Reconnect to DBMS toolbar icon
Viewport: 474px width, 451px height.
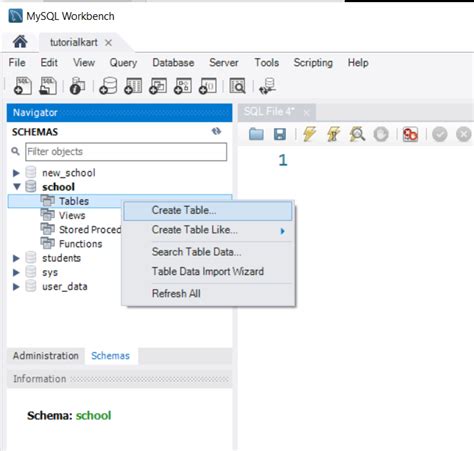(x=267, y=86)
